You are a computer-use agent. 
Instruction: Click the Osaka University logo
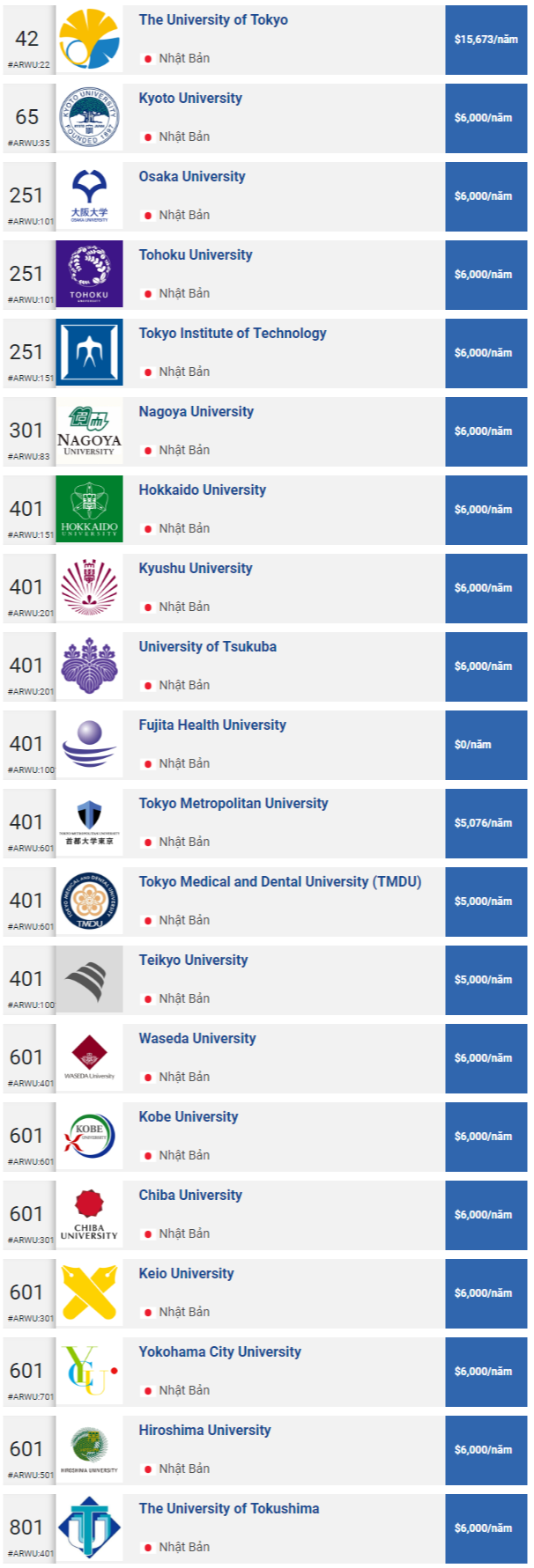(x=89, y=196)
